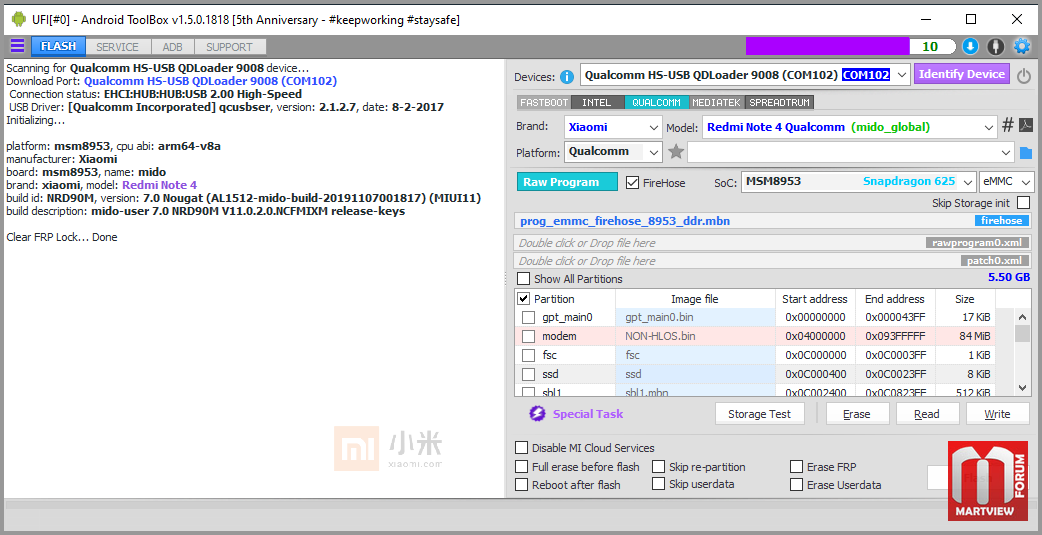Check the ssd partition checkbox
This screenshot has width=1042, height=535.
tap(528, 374)
